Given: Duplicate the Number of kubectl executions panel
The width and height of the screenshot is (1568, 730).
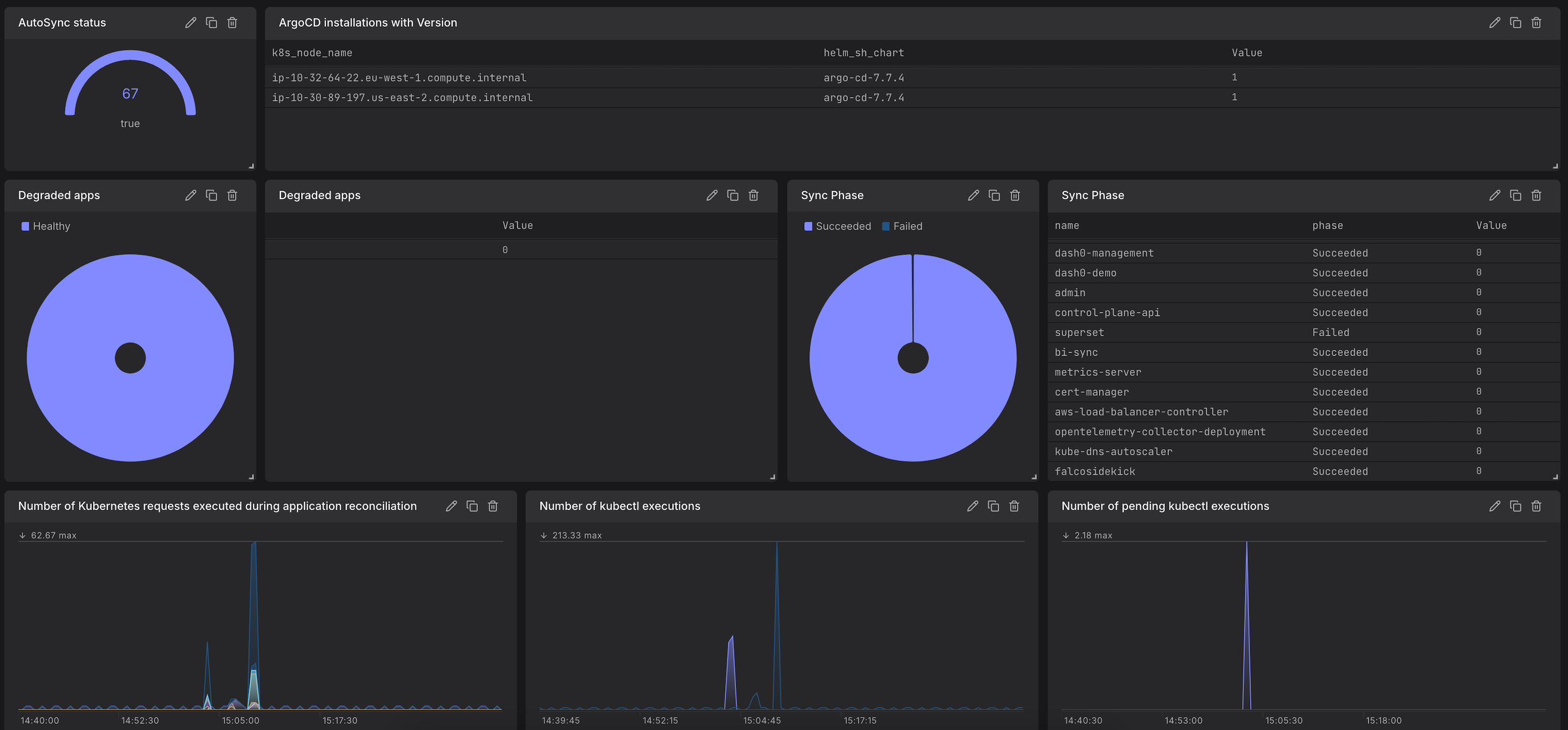Looking at the screenshot, I should point(993,506).
